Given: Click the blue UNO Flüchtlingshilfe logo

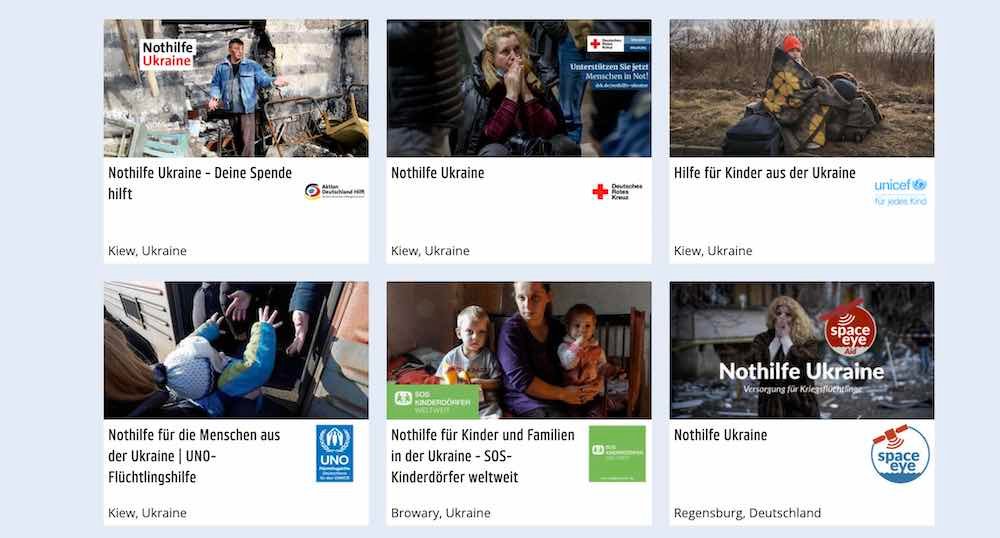Looking at the screenshot, I should [334, 454].
